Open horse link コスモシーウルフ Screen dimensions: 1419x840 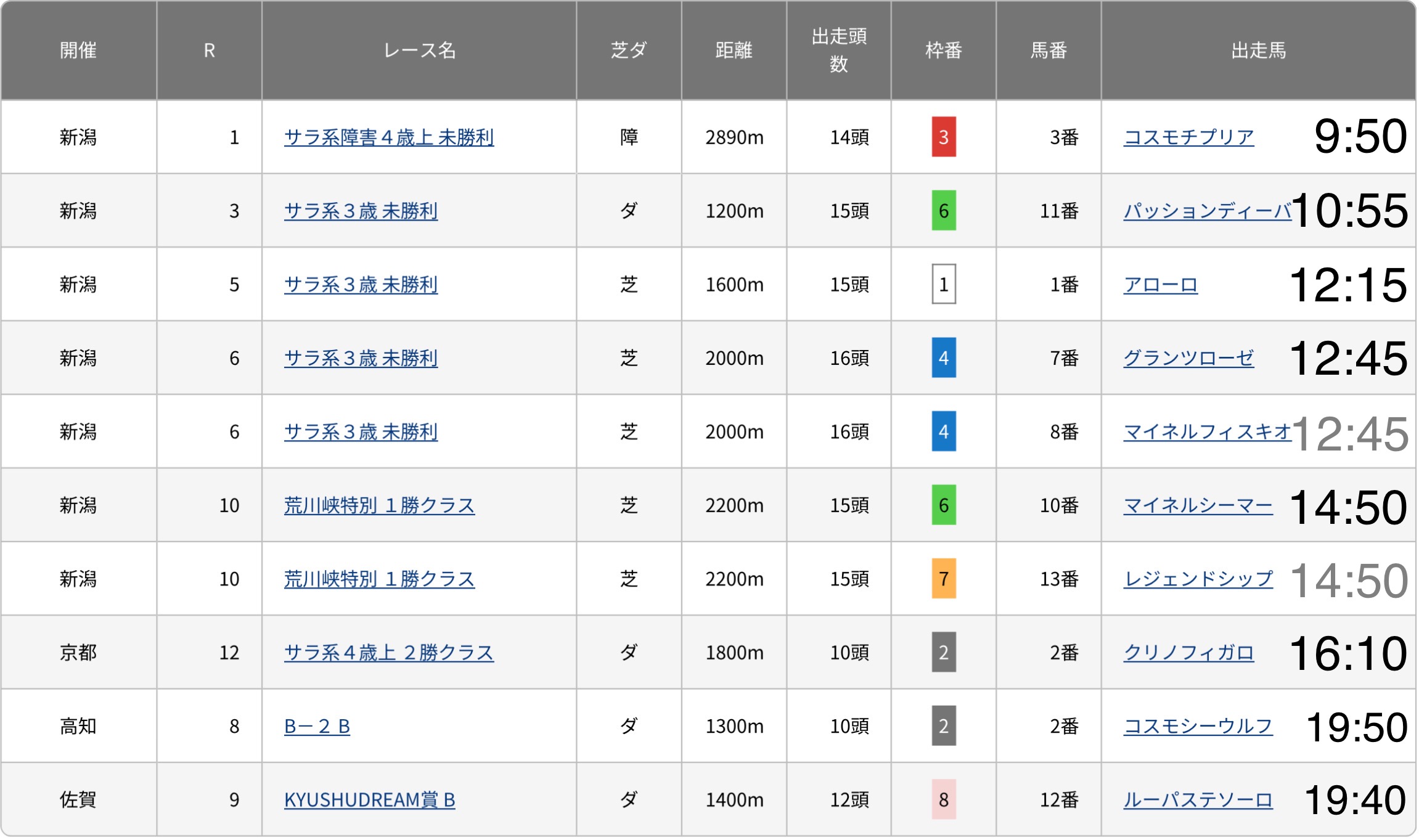click(x=1197, y=726)
